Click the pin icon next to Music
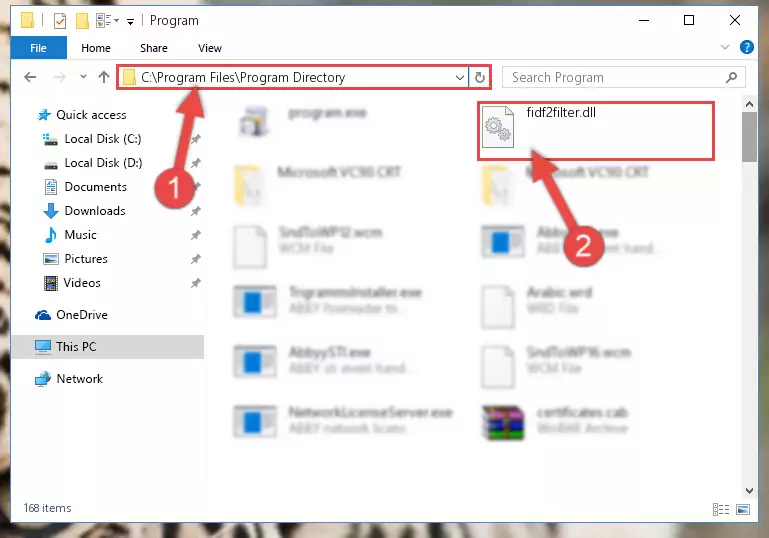Image resolution: width=769 pixels, height=538 pixels. [196, 235]
